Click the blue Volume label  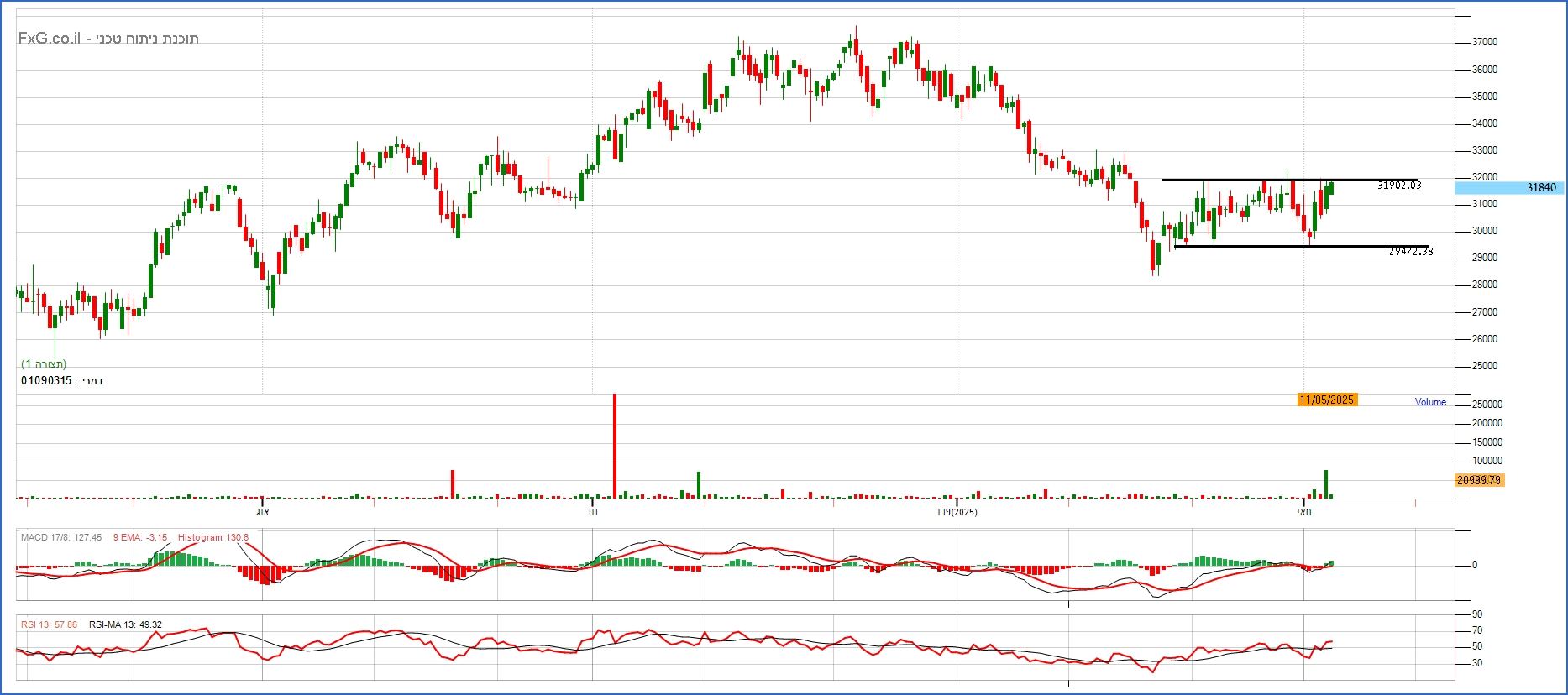pyautogui.click(x=1429, y=402)
